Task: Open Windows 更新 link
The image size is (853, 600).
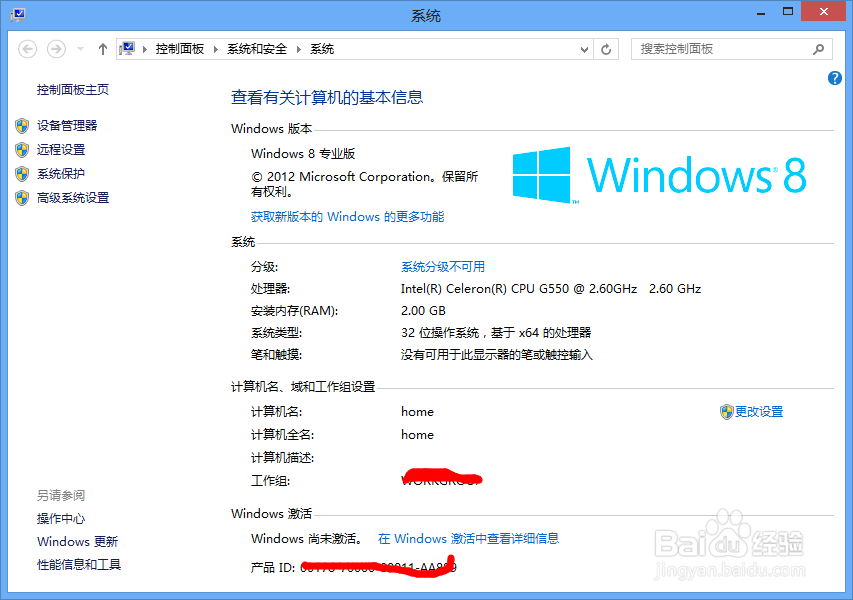Action: (77, 542)
